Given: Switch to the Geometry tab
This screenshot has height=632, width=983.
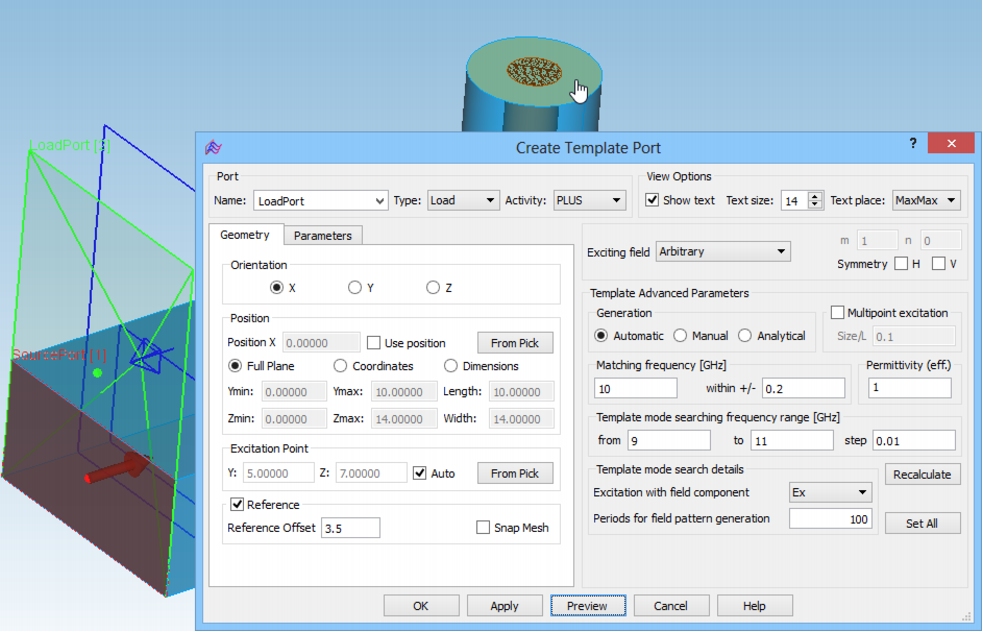Looking at the screenshot, I should pos(244,234).
